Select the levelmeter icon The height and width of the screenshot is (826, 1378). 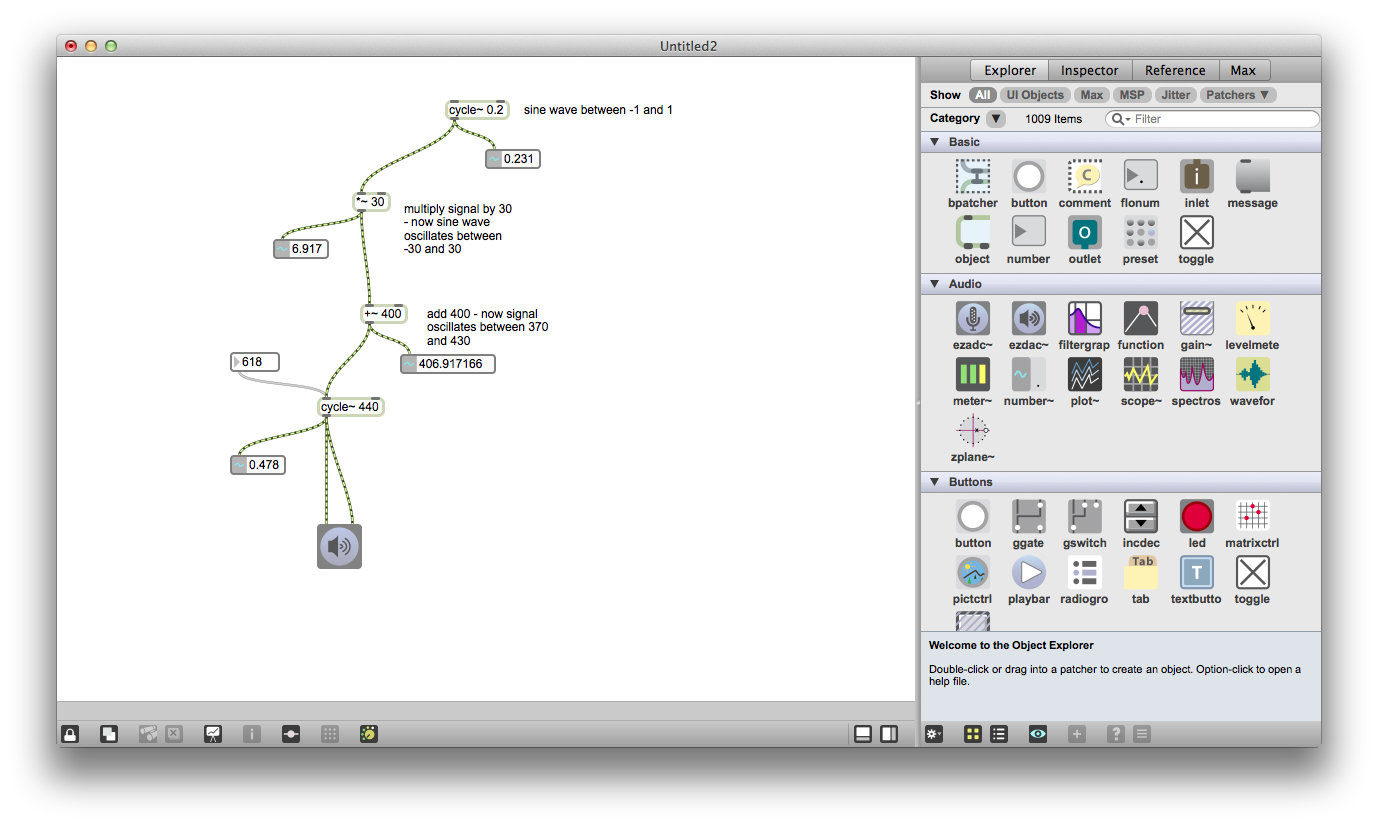[x=1253, y=318]
